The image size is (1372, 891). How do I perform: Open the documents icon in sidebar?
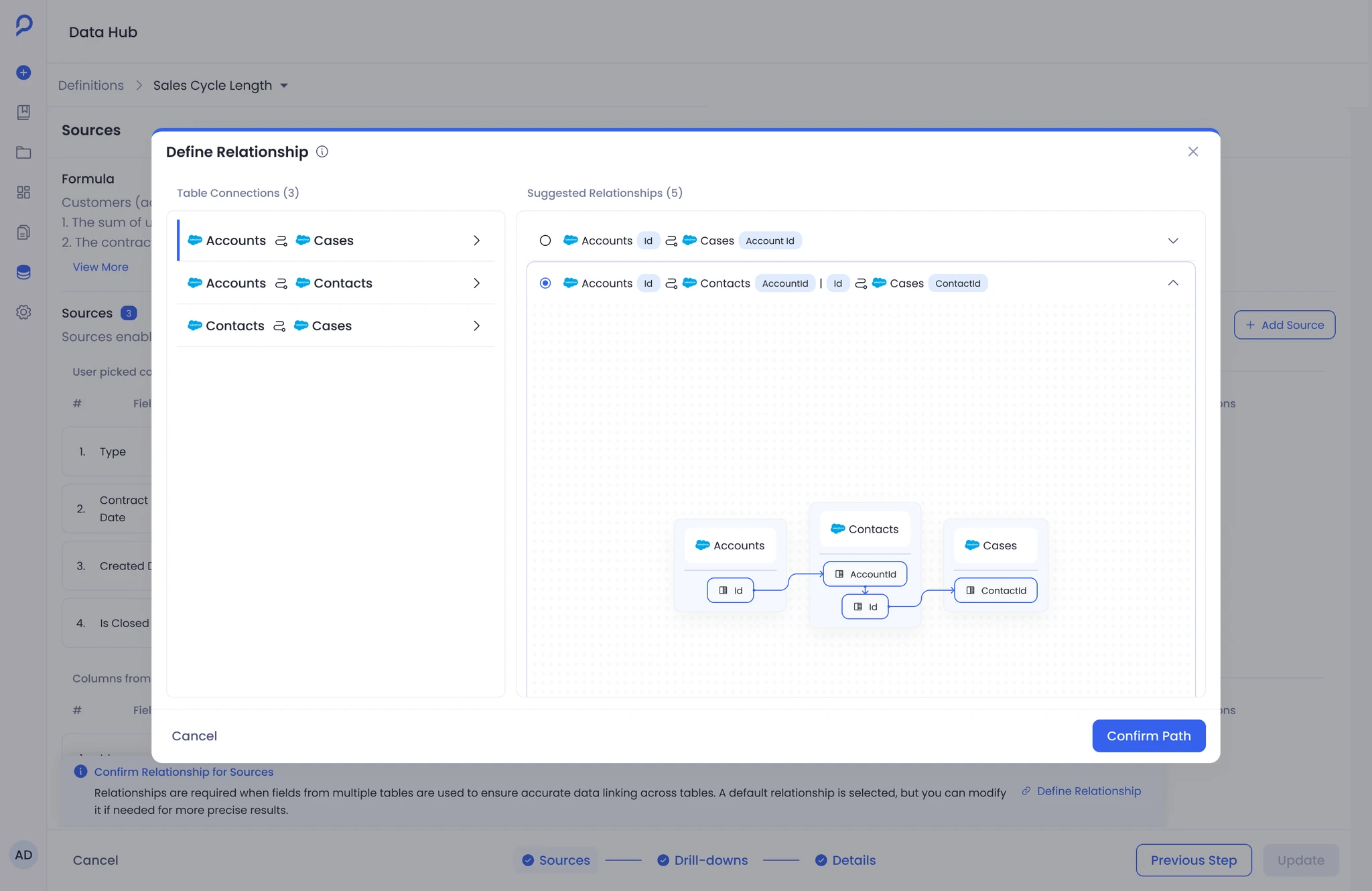pos(23,232)
